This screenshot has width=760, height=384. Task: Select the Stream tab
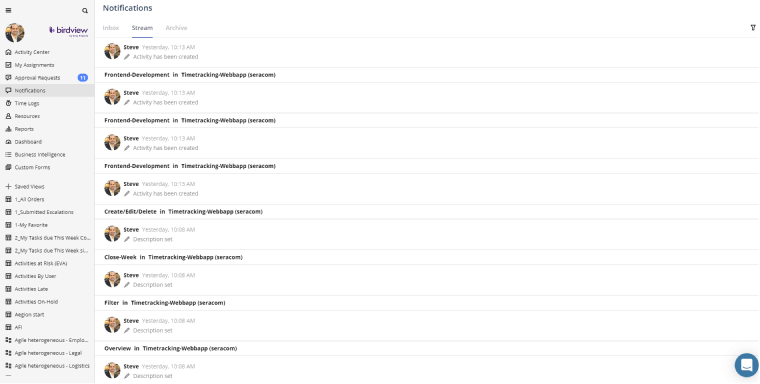pyautogui.click(x=142, y=28)
